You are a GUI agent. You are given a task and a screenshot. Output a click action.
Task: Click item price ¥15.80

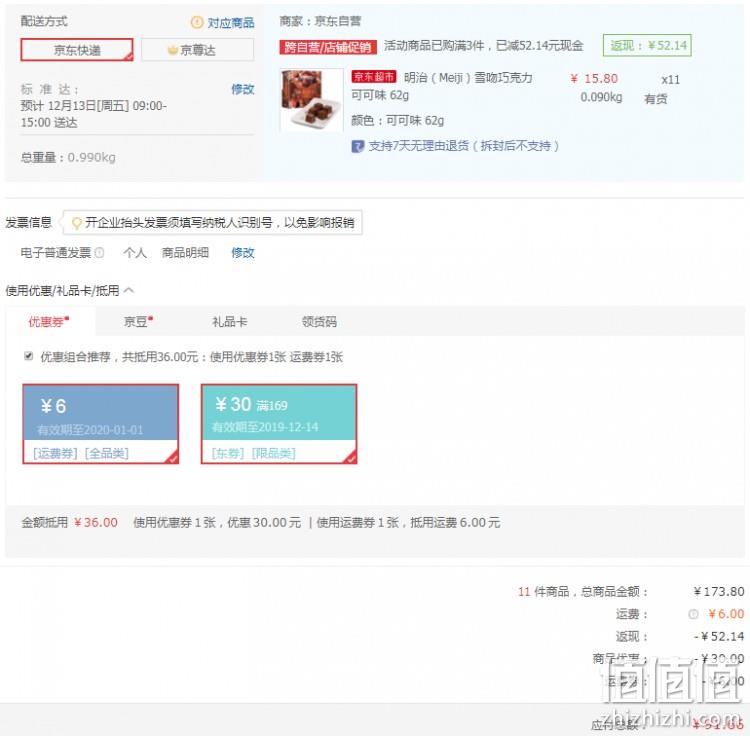click(x=594, y=78)
